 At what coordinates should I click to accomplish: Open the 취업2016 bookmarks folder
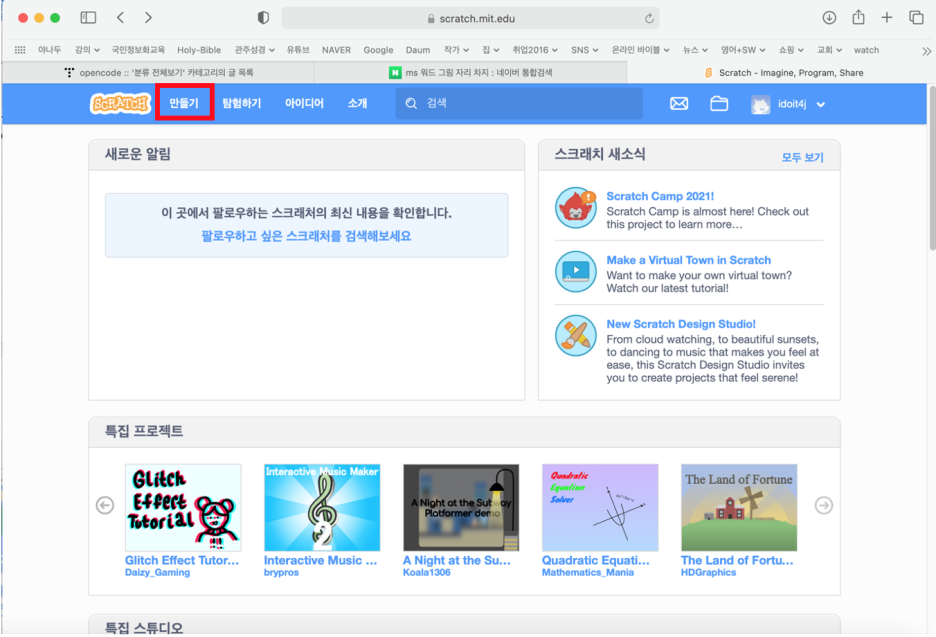[535, 50]
